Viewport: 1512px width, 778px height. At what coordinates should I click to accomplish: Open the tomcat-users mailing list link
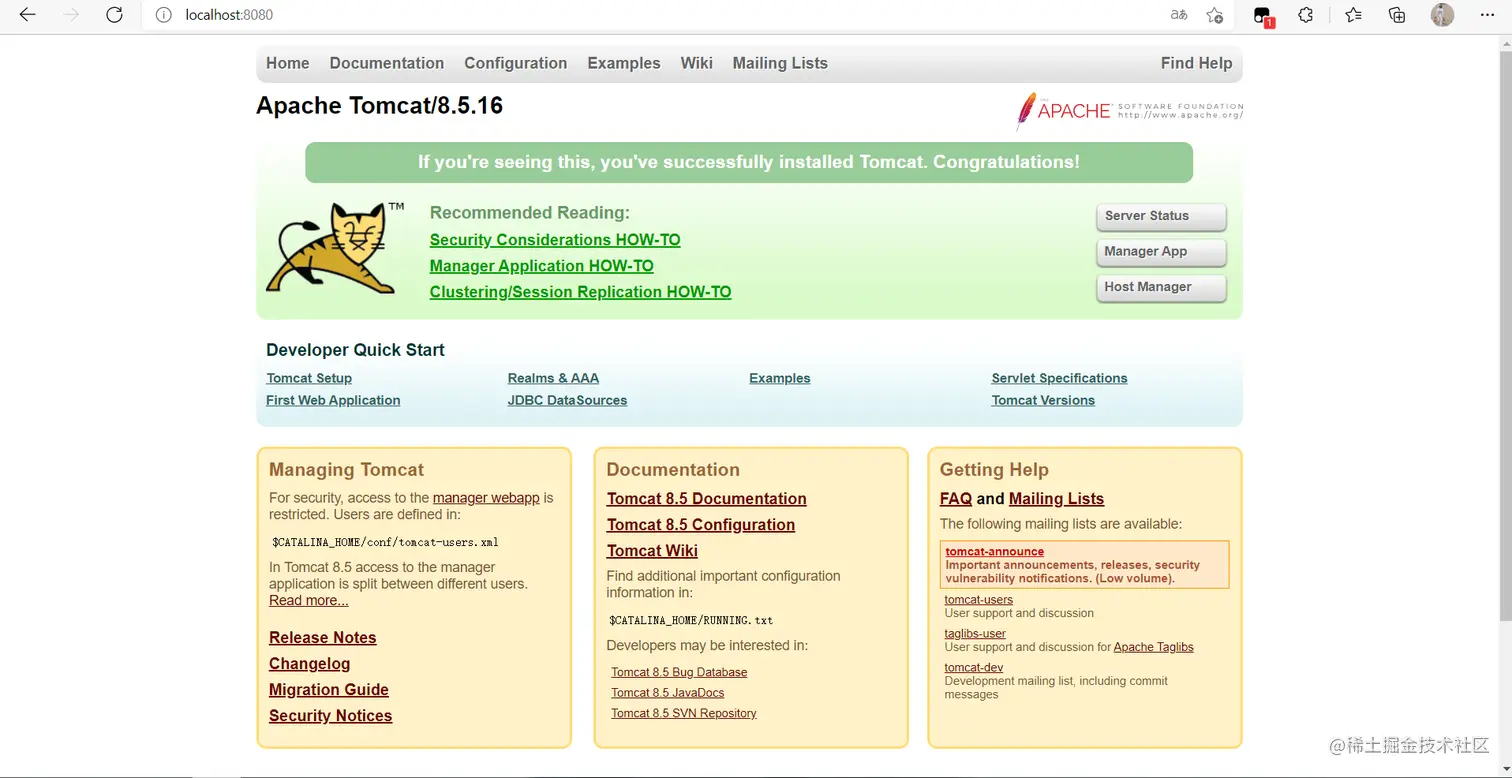tap(979, 600)
